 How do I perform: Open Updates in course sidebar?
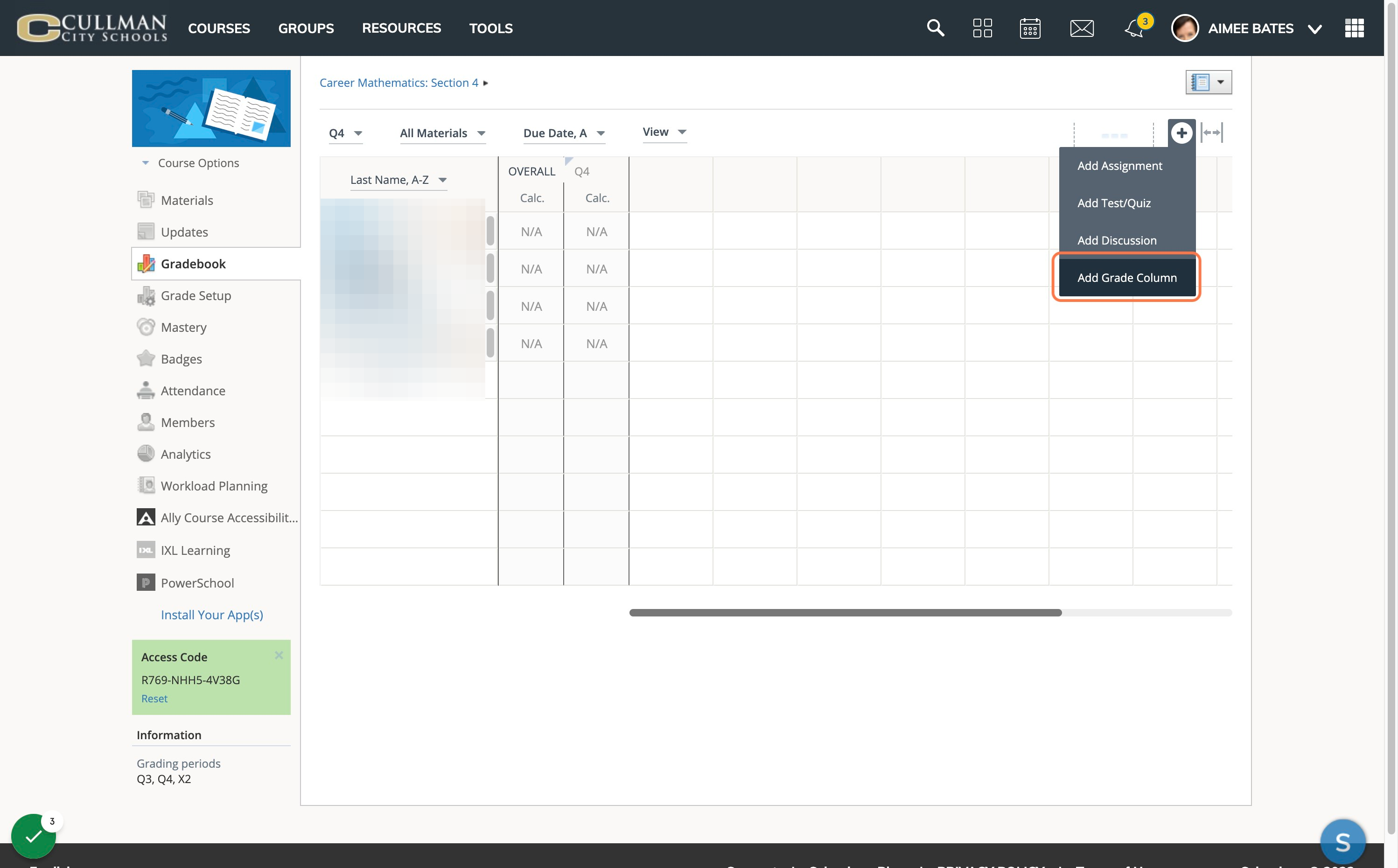pos(184,232)
